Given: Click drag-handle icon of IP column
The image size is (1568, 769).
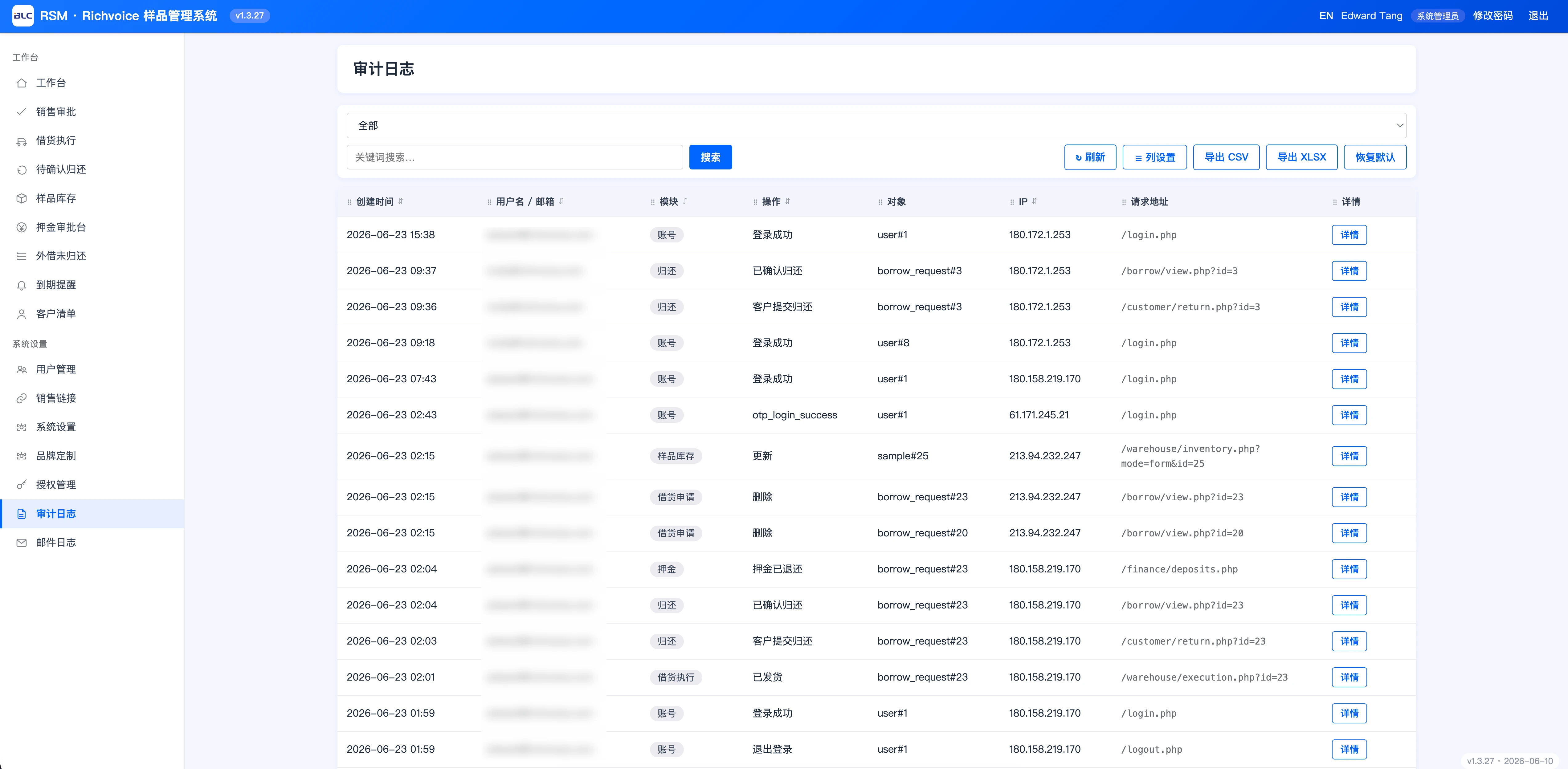Looking at the screenshot, I should tap(1012, 202).
